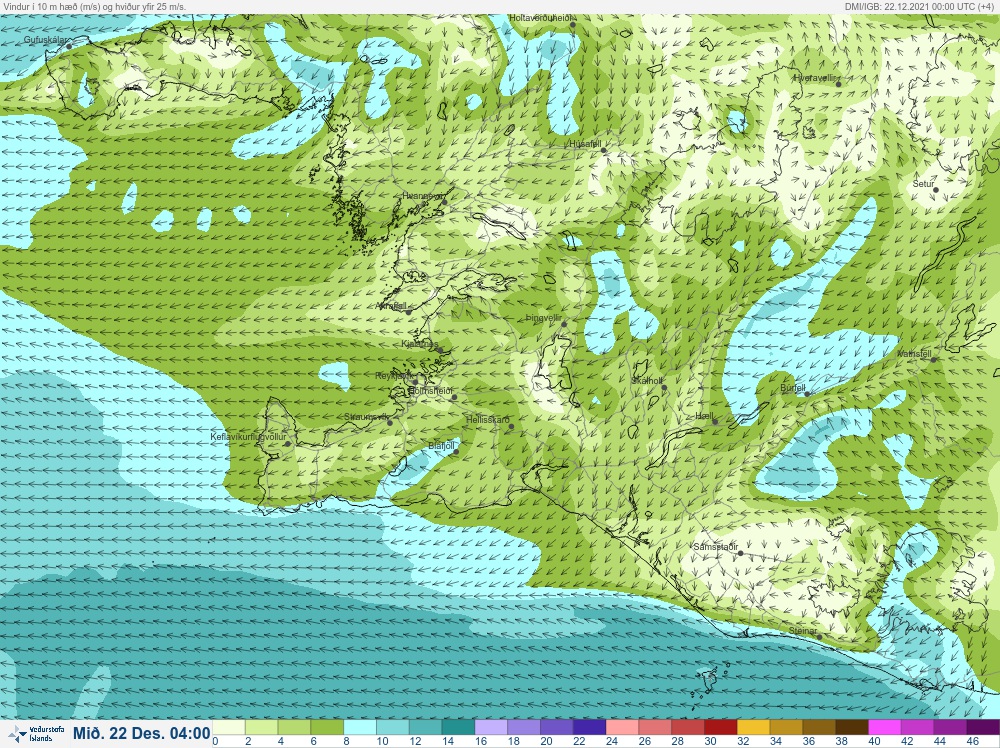Pick the dark indigo 22–24 m/s legend swatch
The height and width of the screenshot is (748, 1000).
coord(590,728)
